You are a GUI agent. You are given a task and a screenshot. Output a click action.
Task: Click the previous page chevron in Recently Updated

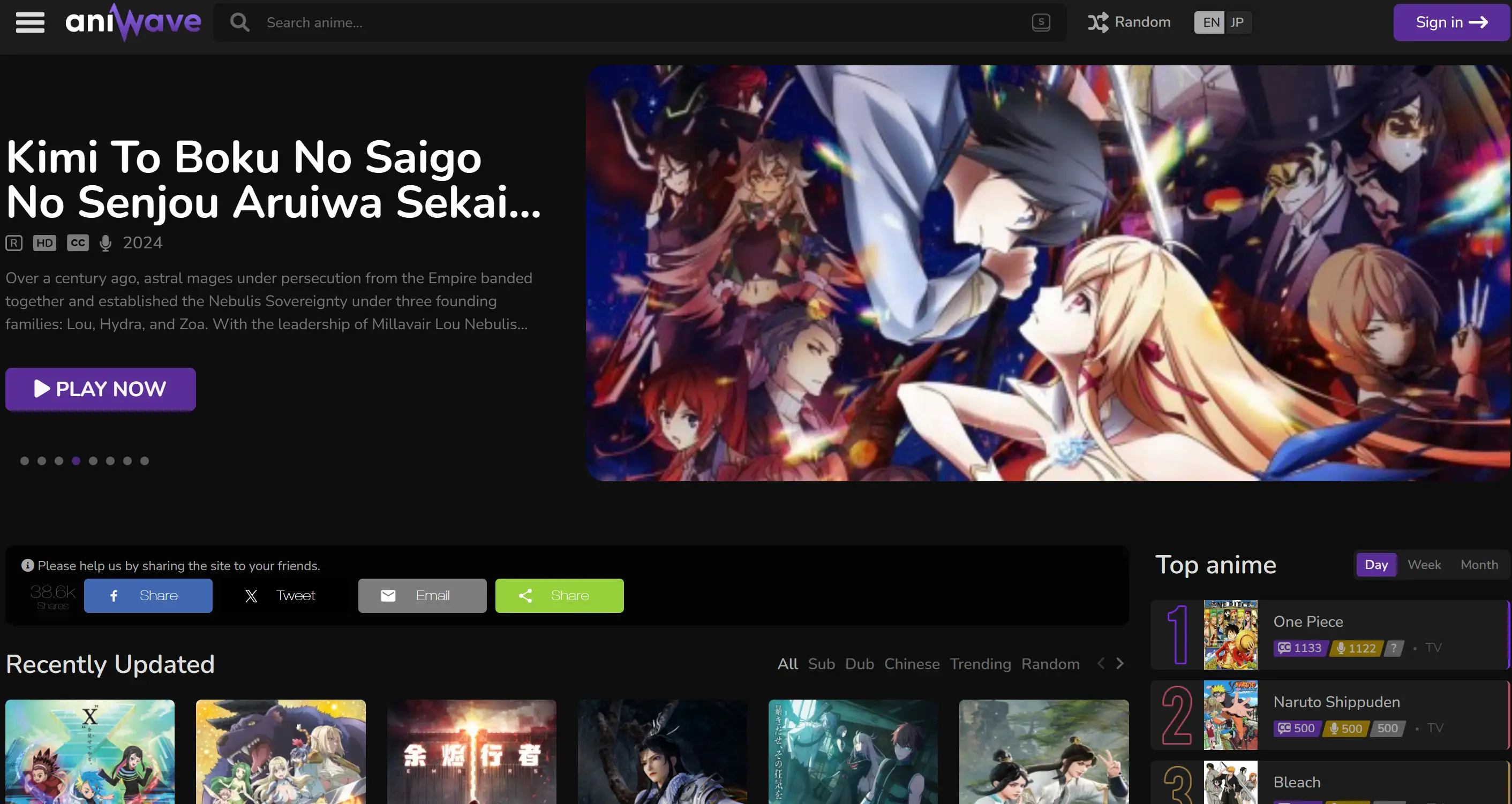1101,663
